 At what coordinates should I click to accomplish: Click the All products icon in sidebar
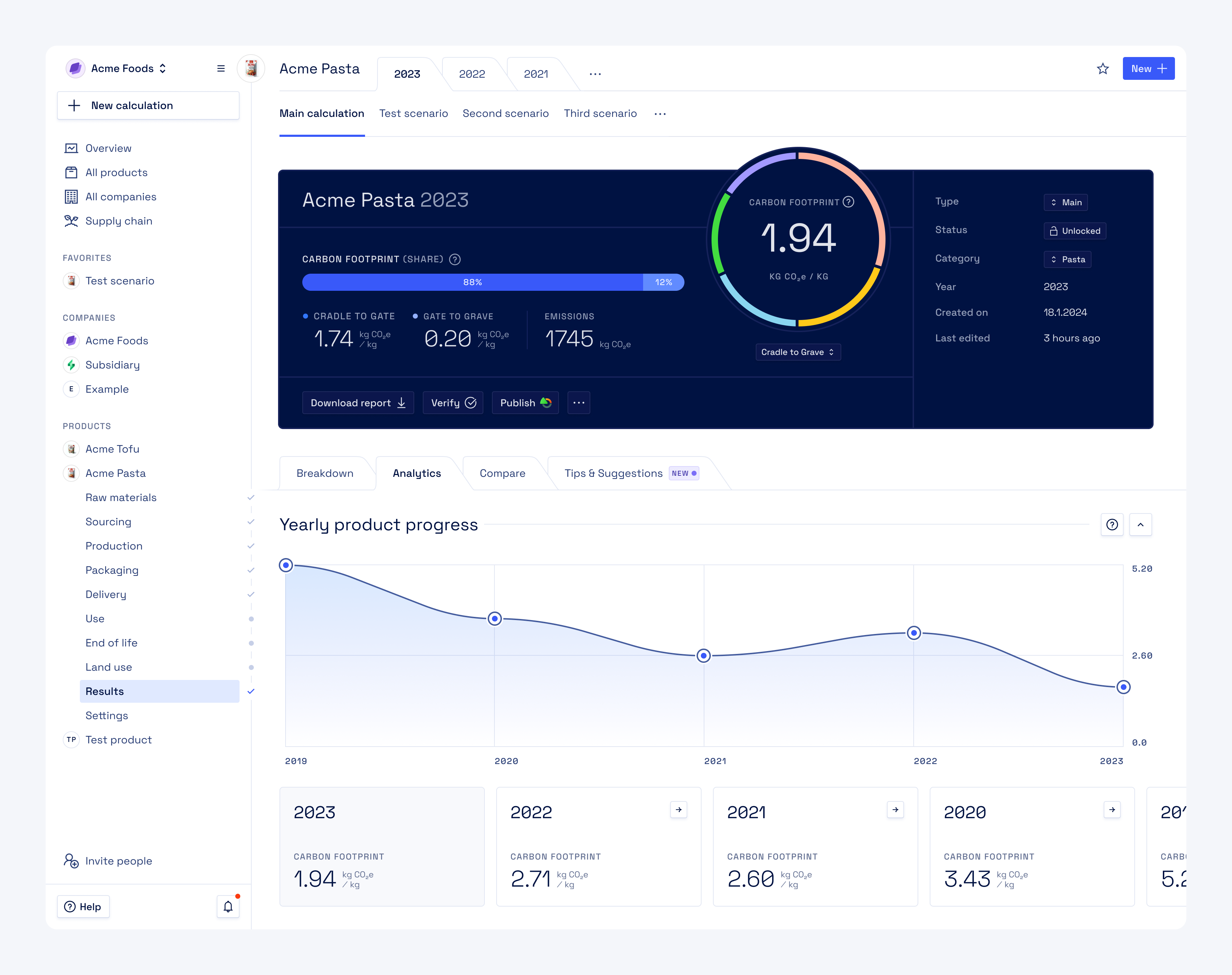click(71, 172)
